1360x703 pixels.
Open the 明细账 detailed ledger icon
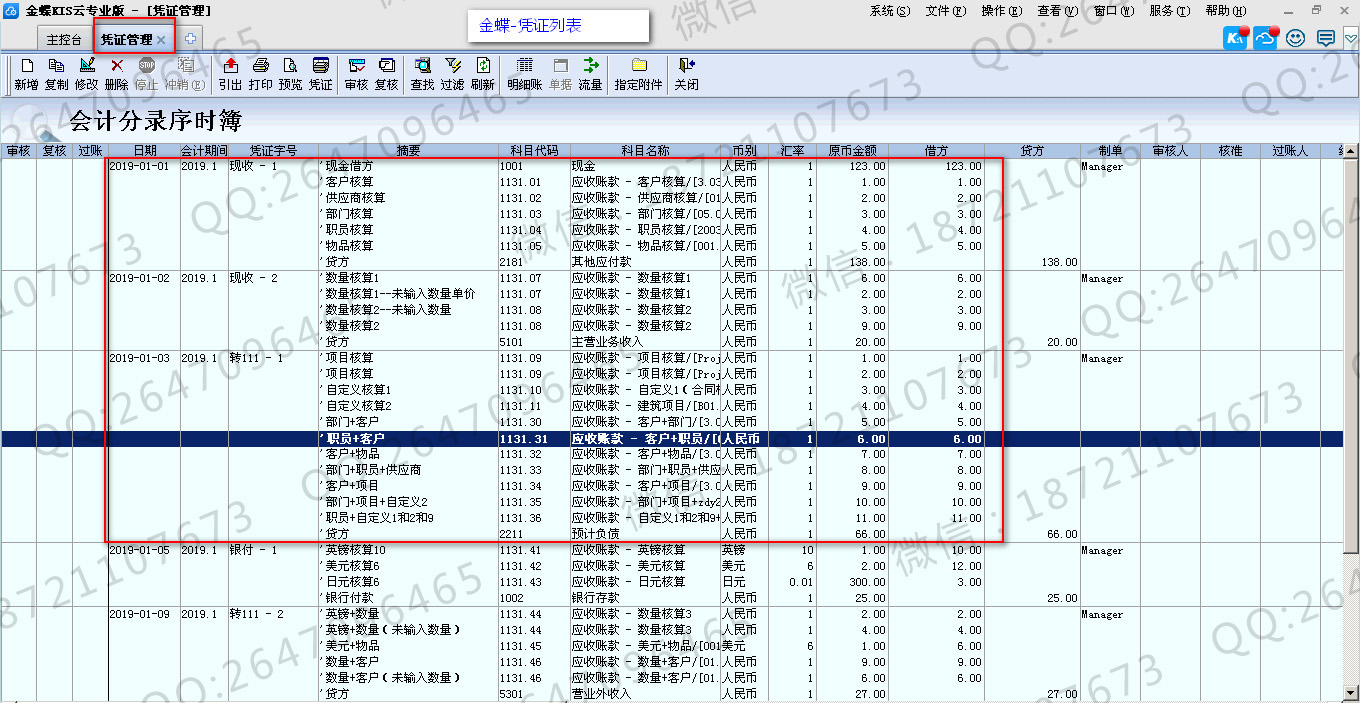524,66
